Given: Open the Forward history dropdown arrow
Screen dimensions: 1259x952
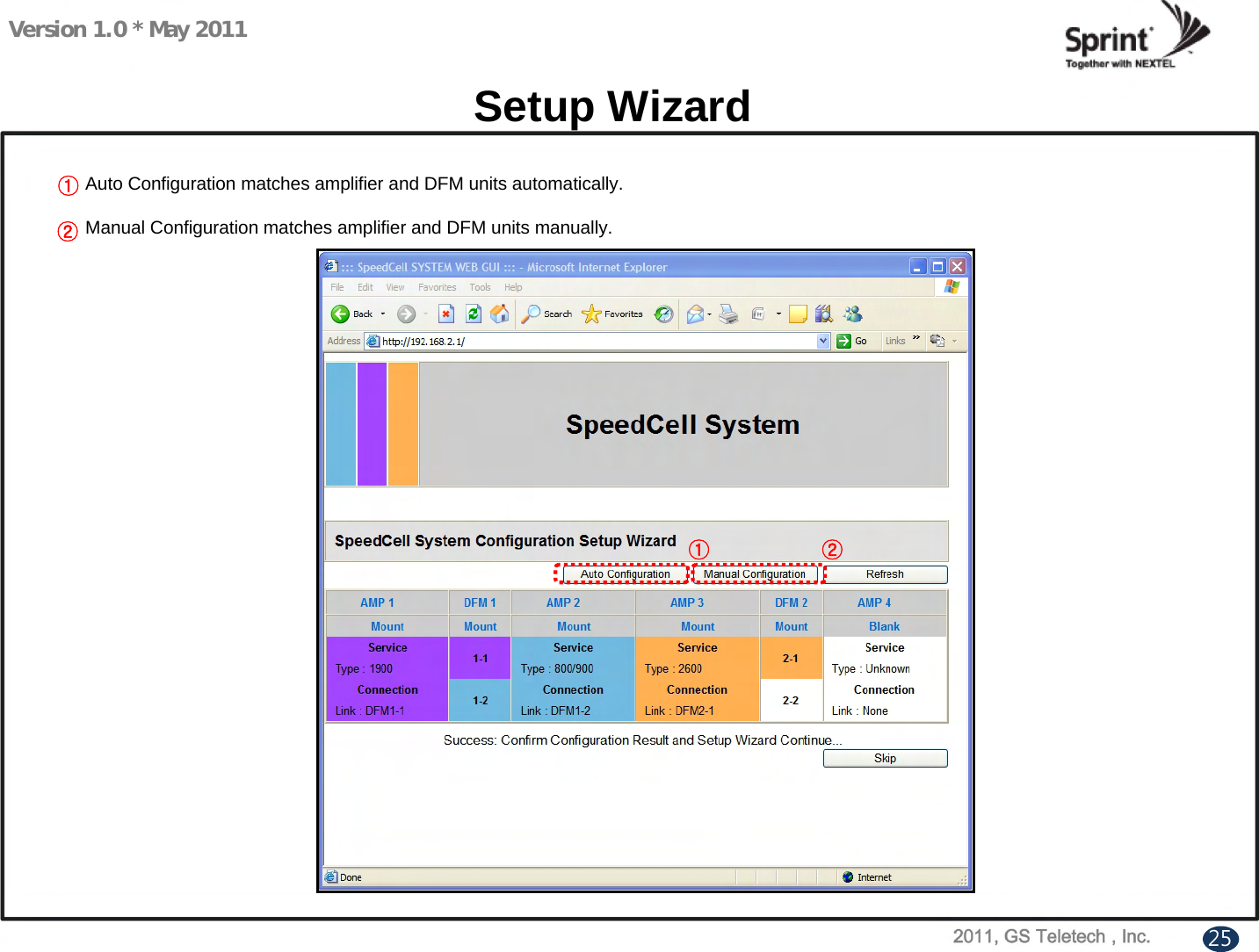Looking at the screenshot, I should pyautogui.click(x=426, y=314).
